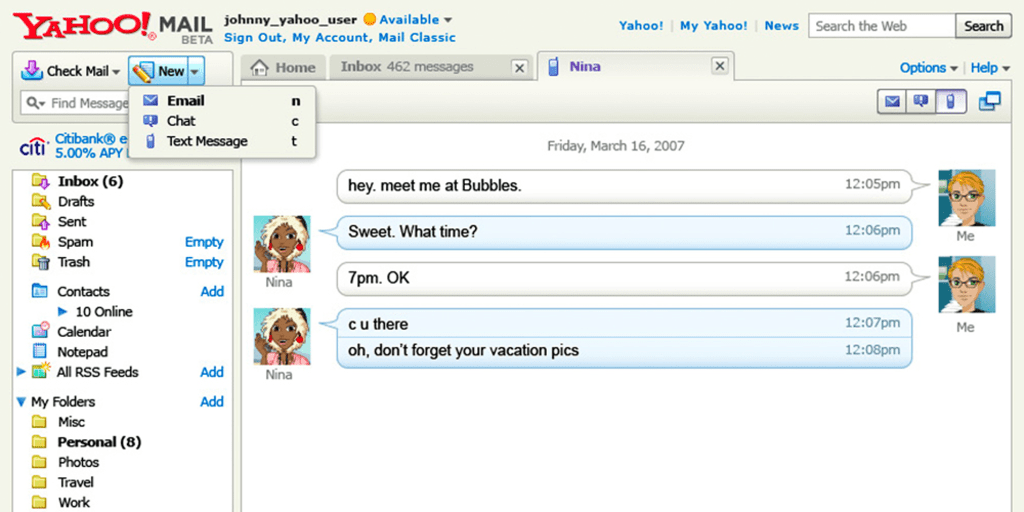1024x512 pixels.
Task: Switch to text message mode toggle
Action: tap(950, 101)
